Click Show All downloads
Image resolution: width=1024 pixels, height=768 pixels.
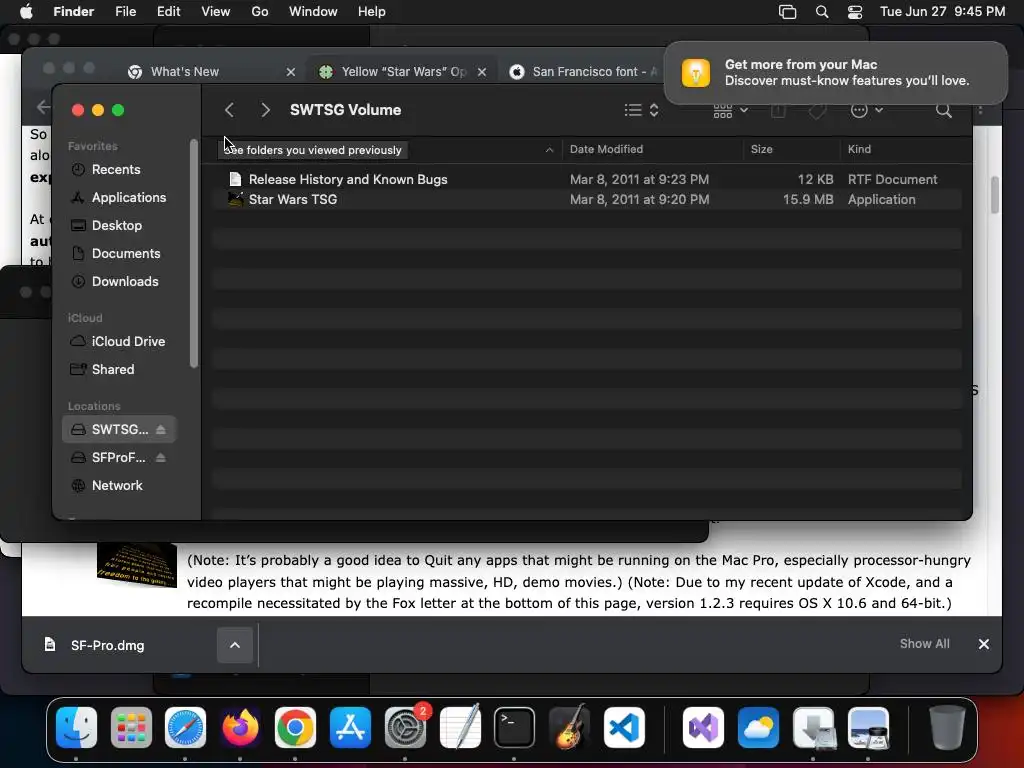[x=924, y=644]
